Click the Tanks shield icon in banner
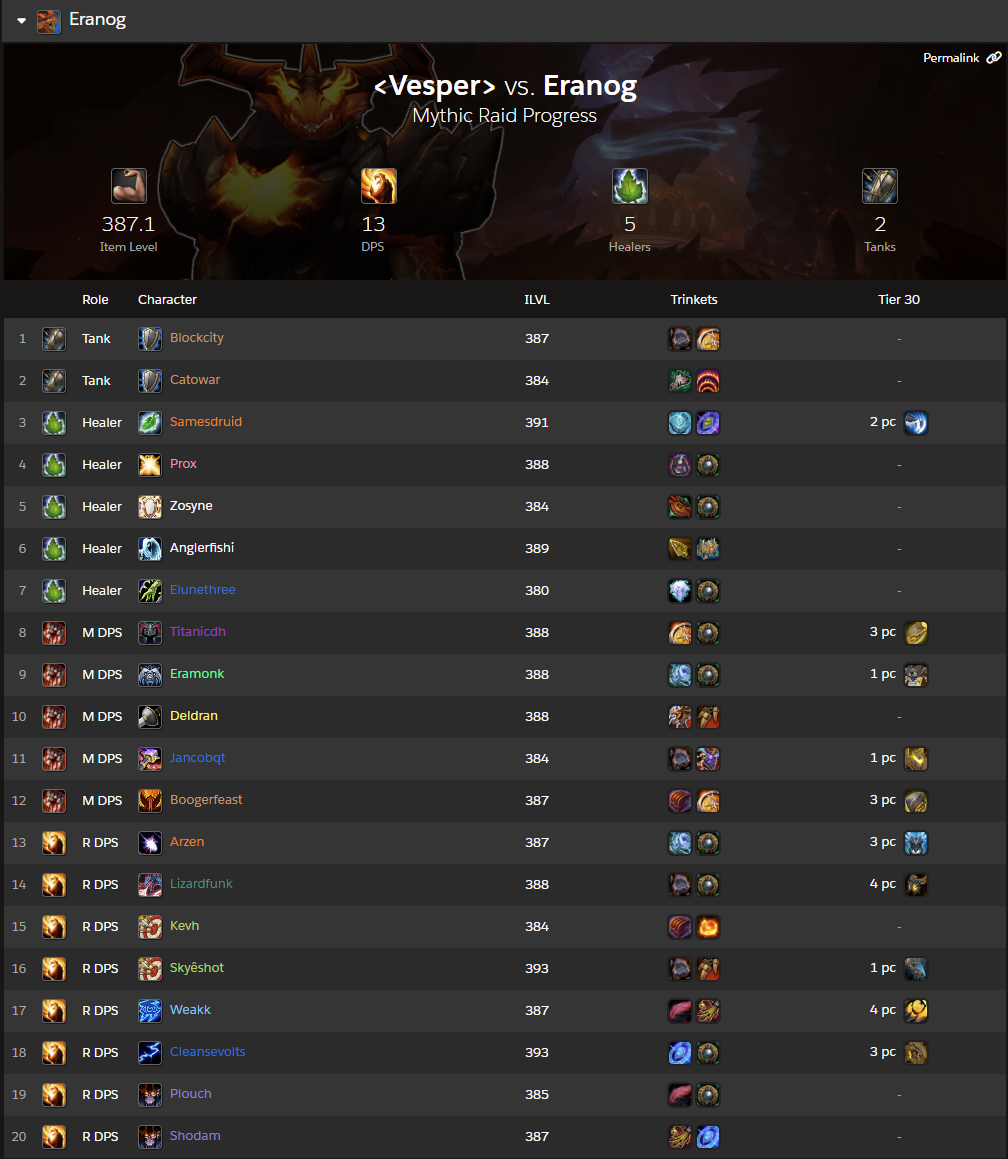The width and height of the screenshot is (1008, 1159). pyautogui.click(x=879, y=186)
